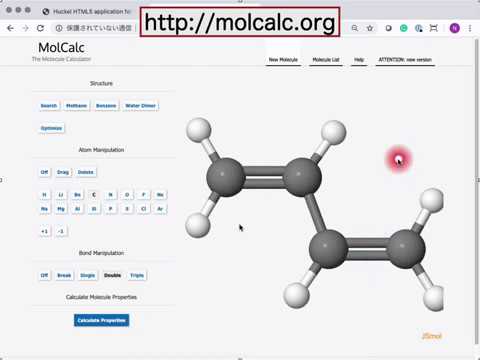Click the leftmost carbon atom of the molecule
Image resolution: width=480 pixels, height=360 pixels.
pos(226,177)
